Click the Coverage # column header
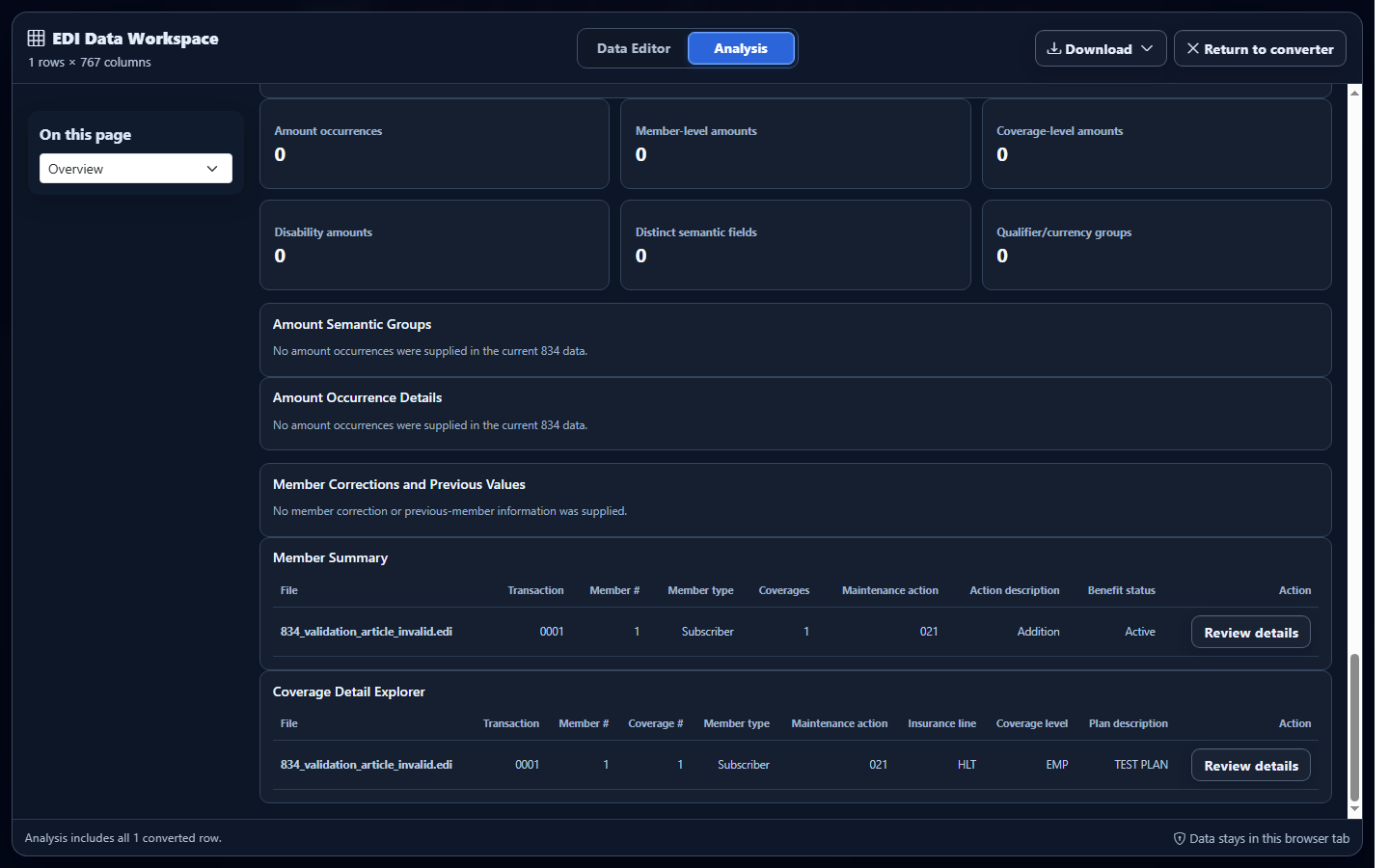The width and height of the screenshot is (1389, 868). point(656,723)
